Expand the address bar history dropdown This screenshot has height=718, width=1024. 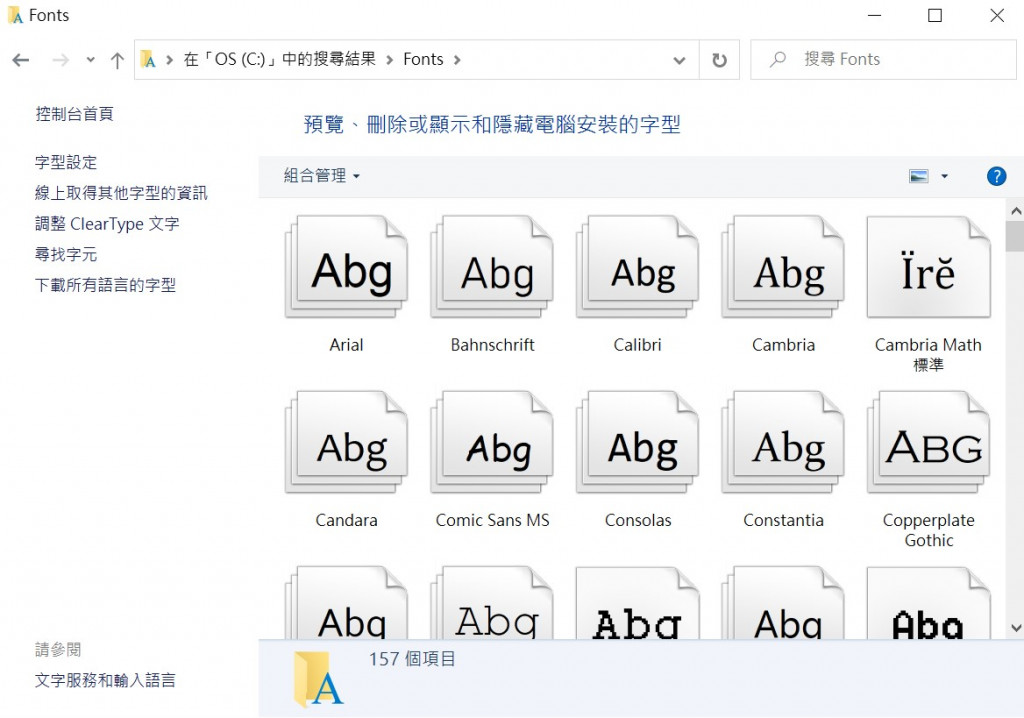coord(679,60)
